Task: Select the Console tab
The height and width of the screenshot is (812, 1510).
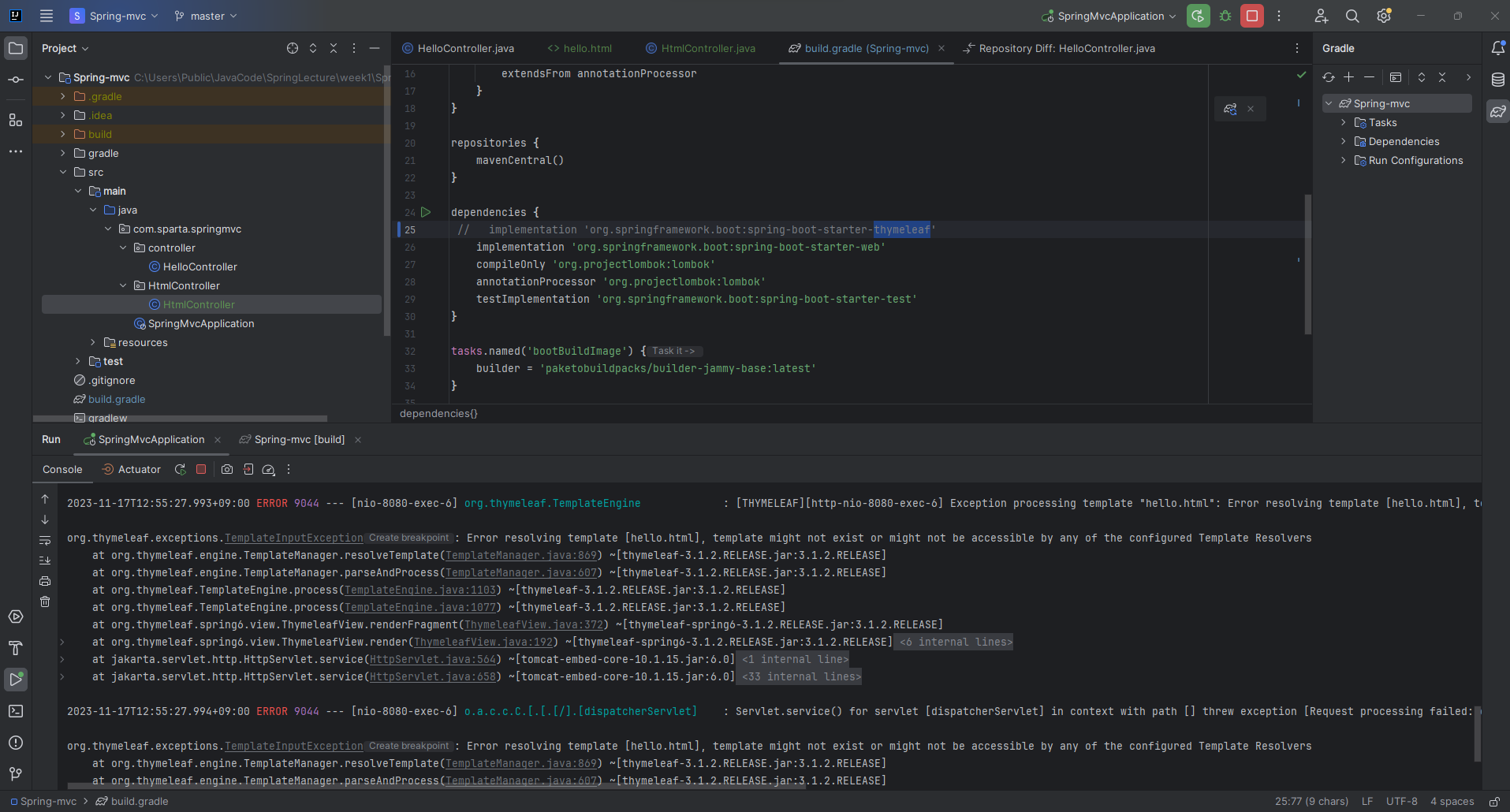Action: pos(62,469)
